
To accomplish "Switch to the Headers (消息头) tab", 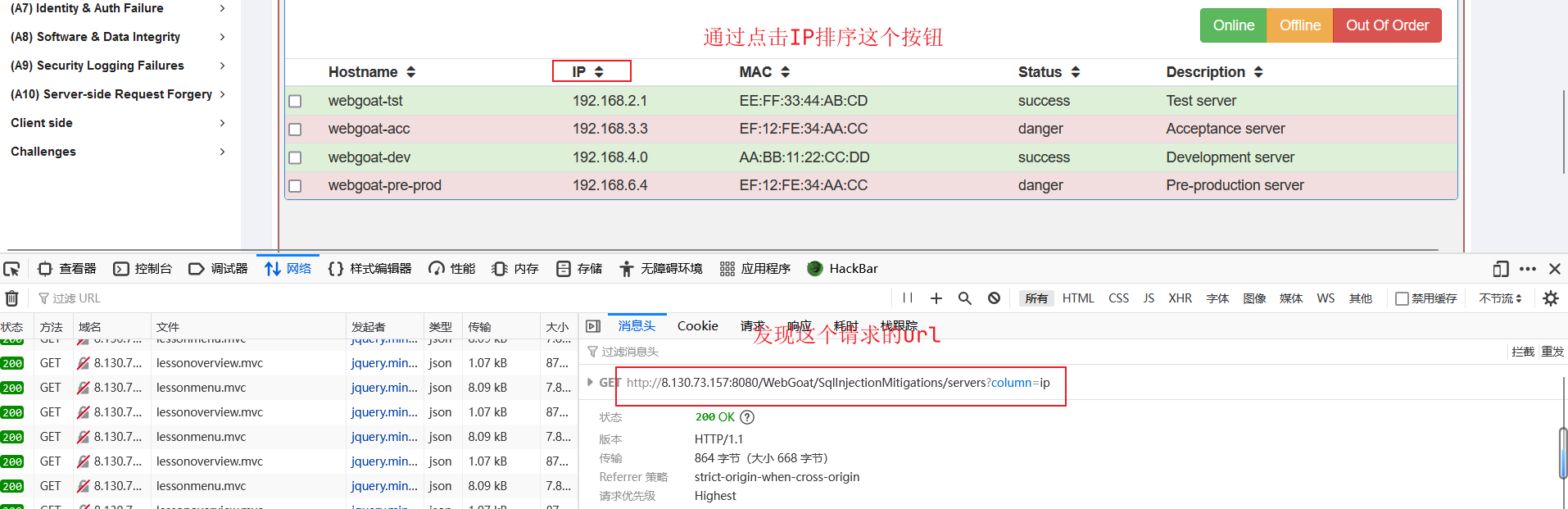I will pyautogui.click(x=637, y=325).
